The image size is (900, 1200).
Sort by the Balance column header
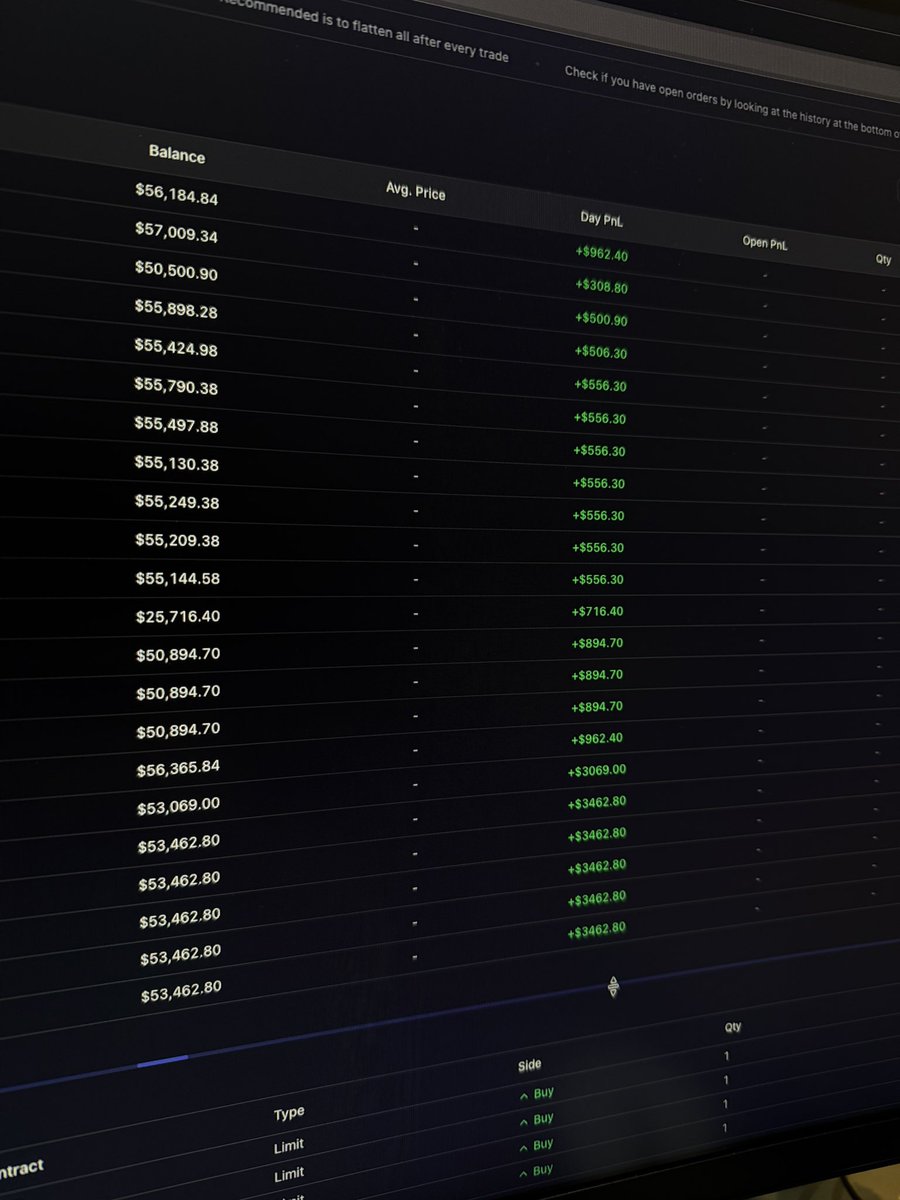(177, 154)
